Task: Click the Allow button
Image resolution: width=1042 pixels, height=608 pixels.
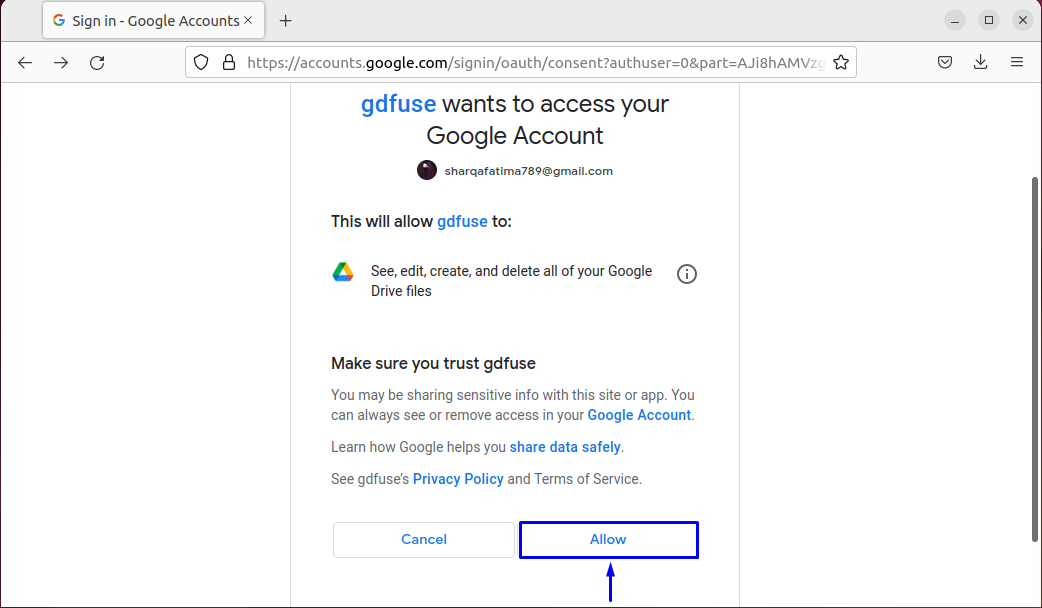Action: click(x=608, y=540)
